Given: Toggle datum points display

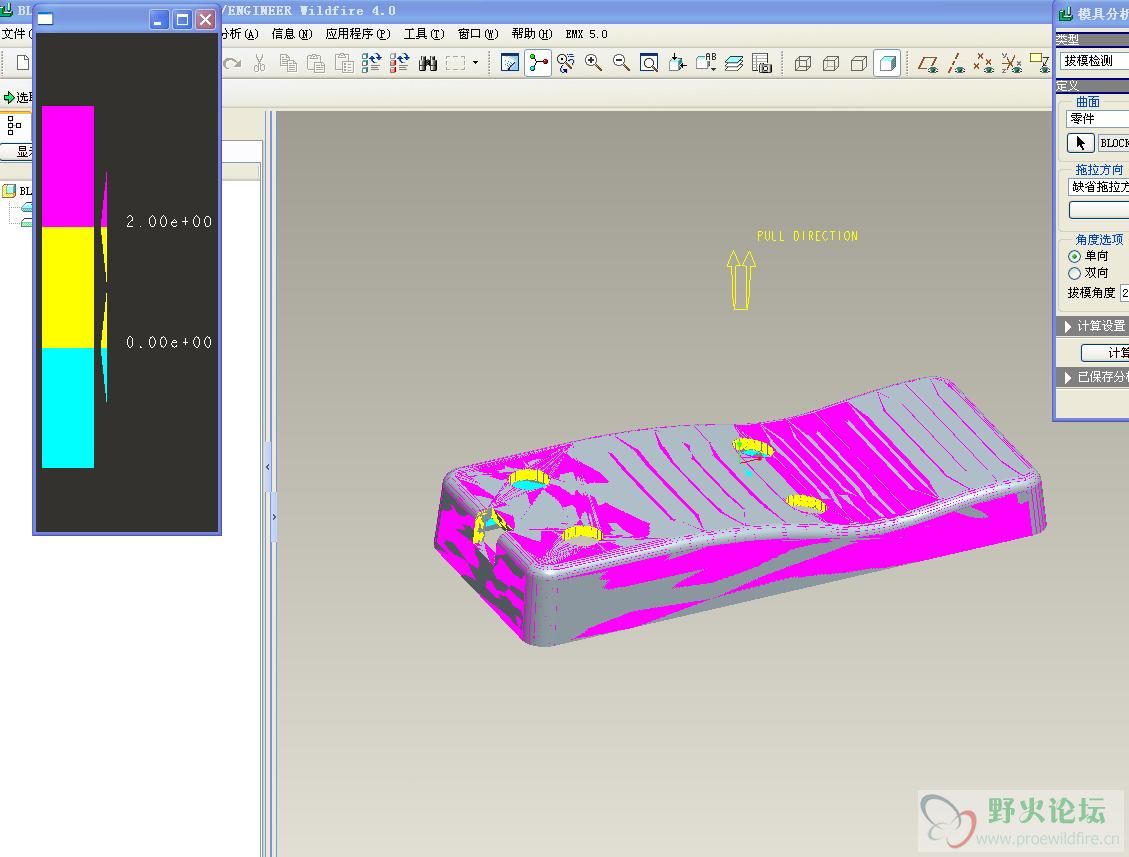Looking at the screenshot, I should pyautogui.click(x=984, y=63).
